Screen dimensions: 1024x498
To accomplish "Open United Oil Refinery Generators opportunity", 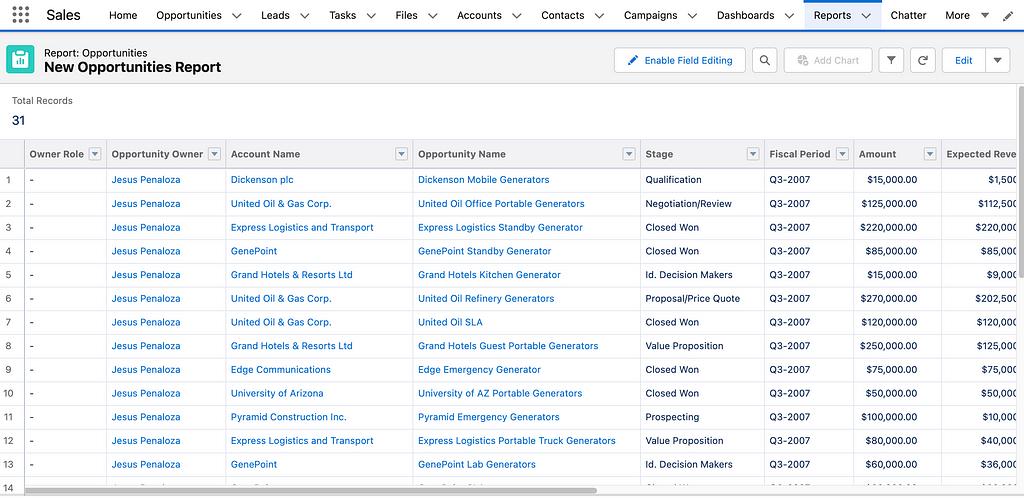I will point(485,298).
